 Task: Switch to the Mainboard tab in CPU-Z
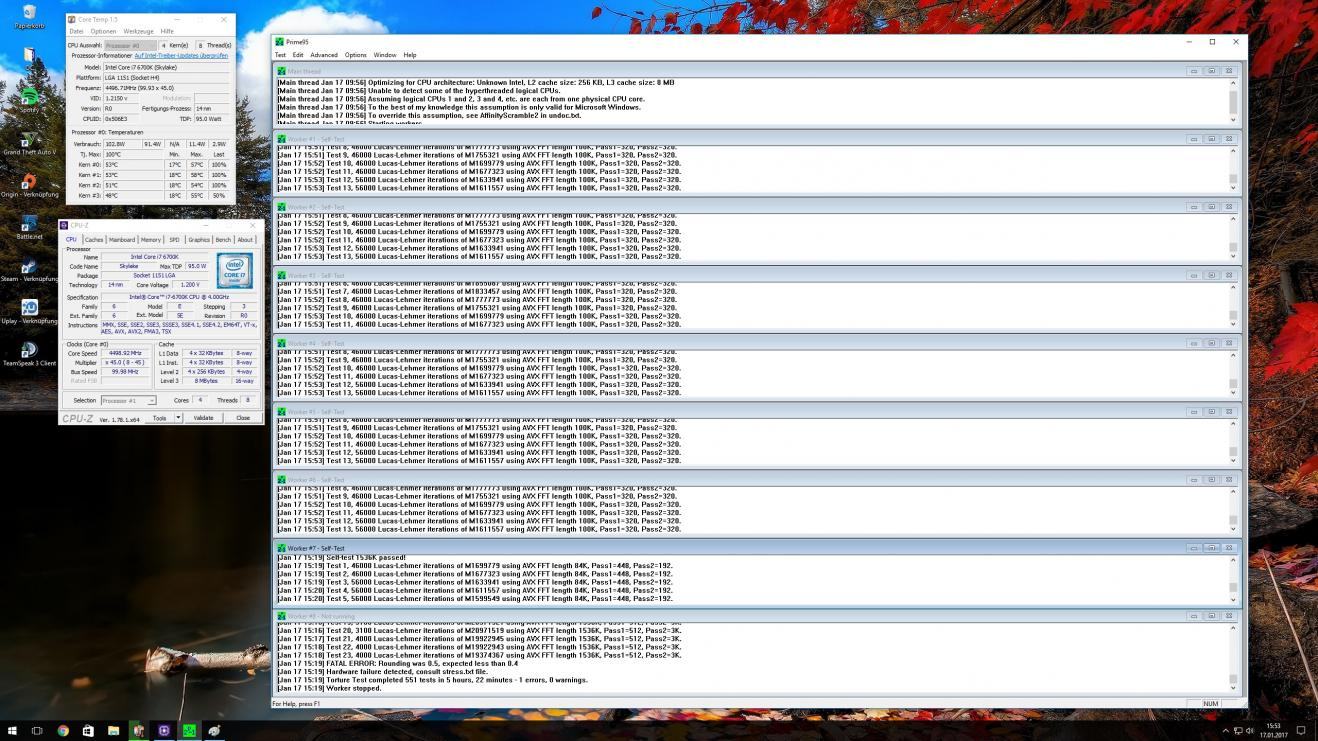click(x=122, y=239)
